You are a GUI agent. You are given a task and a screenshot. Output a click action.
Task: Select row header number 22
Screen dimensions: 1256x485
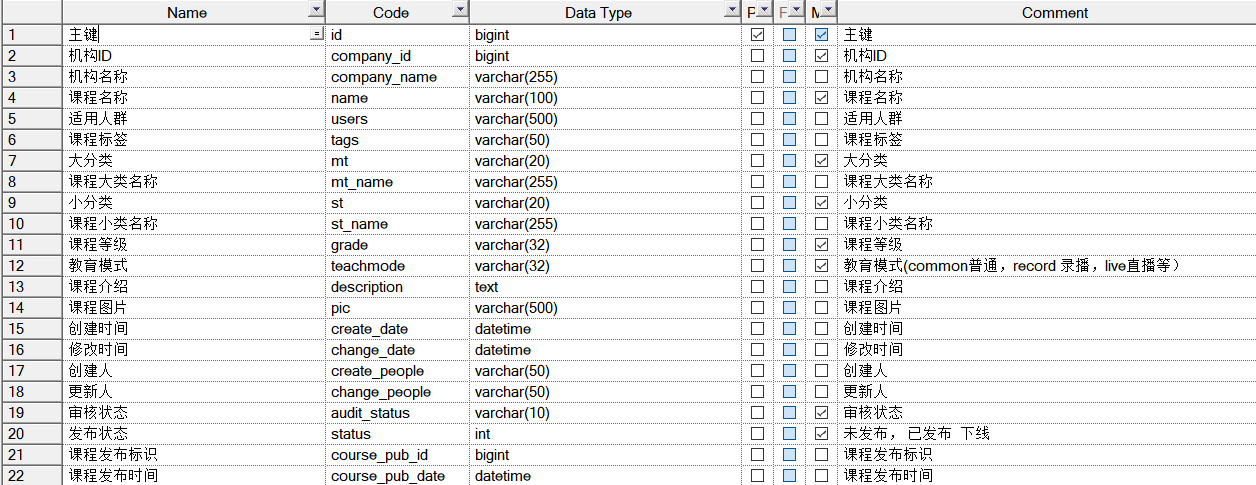tap(31, 476)
